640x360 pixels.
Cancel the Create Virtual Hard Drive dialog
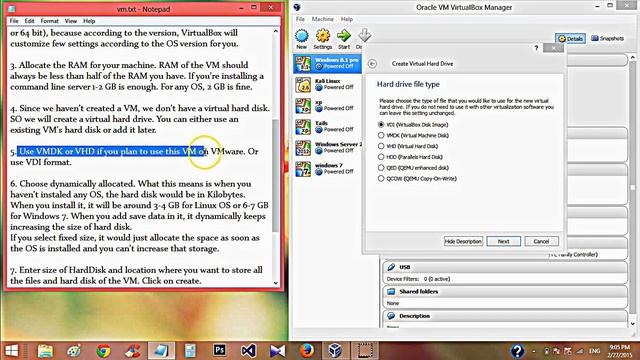click(541, 241)
